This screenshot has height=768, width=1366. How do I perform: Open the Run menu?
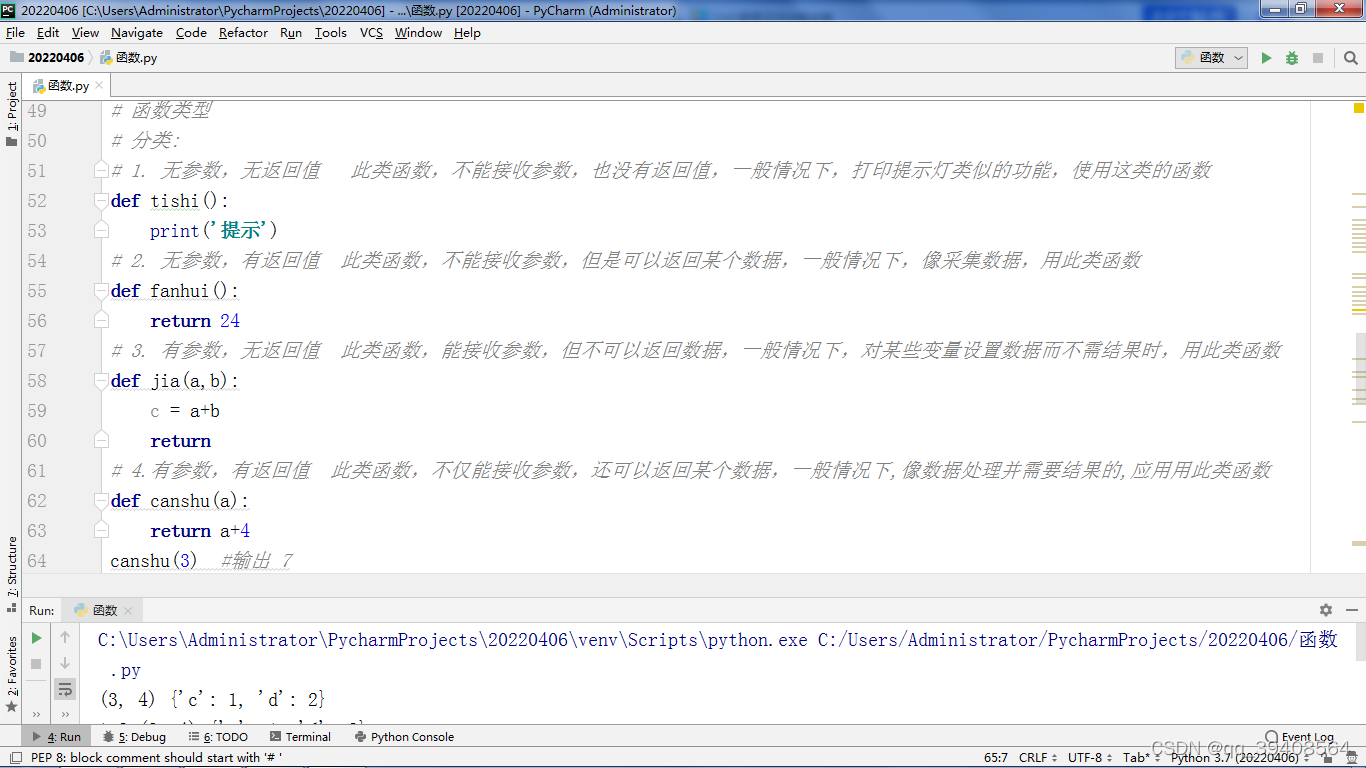coord(291,33)
